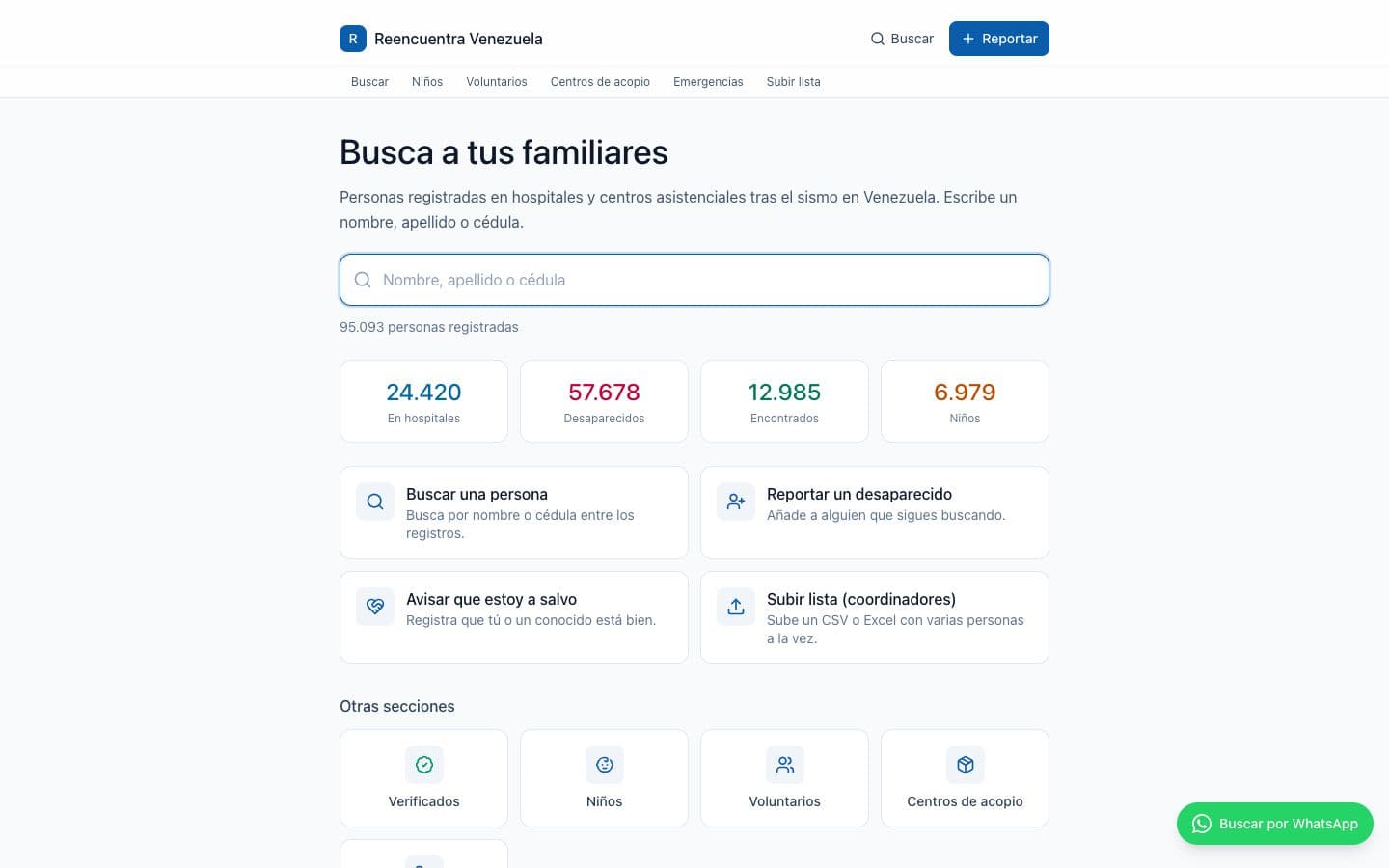Viewport: 1389px width, 868px height.
Task: Open the Subir lista navigation tab
Action: [794, 82]
